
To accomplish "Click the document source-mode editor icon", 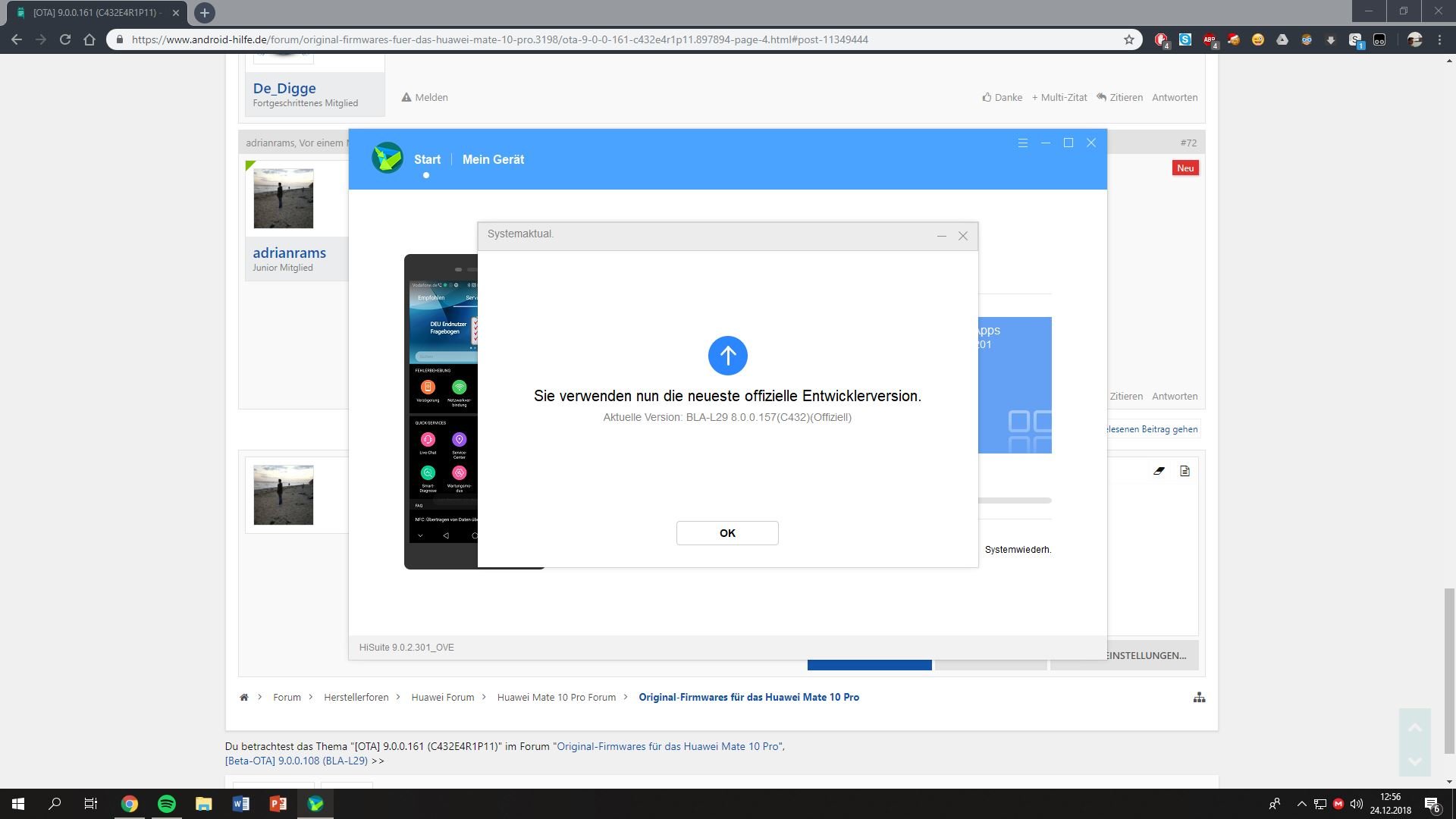I will coord(1185,471).
